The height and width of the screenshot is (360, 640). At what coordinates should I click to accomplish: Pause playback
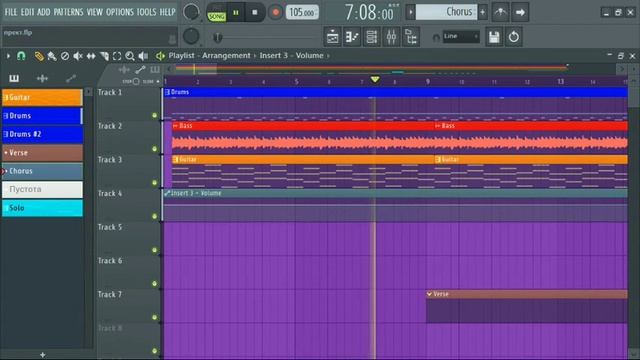click(236, 12)
